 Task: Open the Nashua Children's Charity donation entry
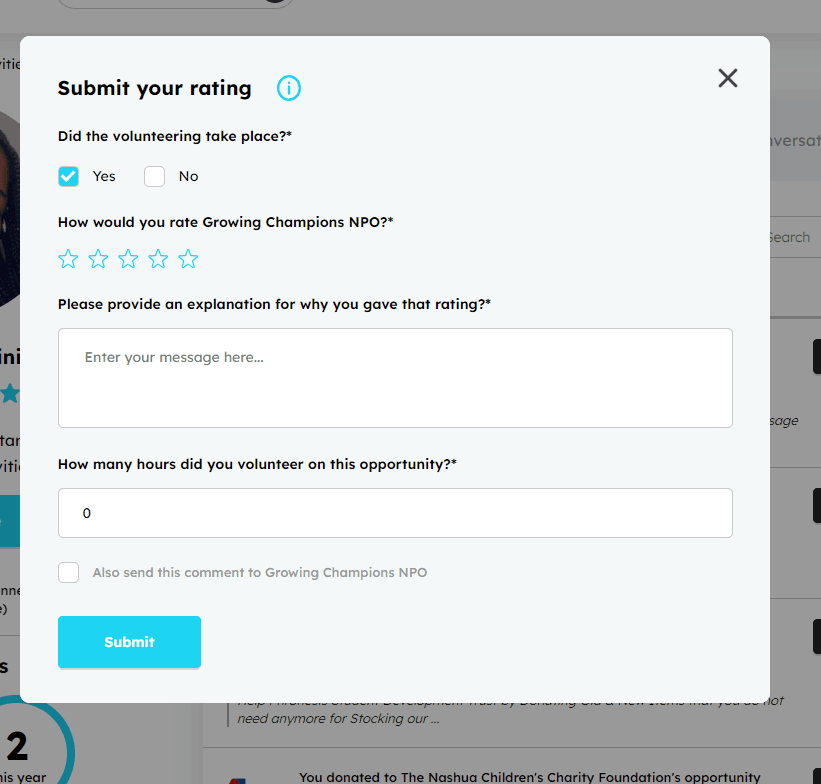529,776
